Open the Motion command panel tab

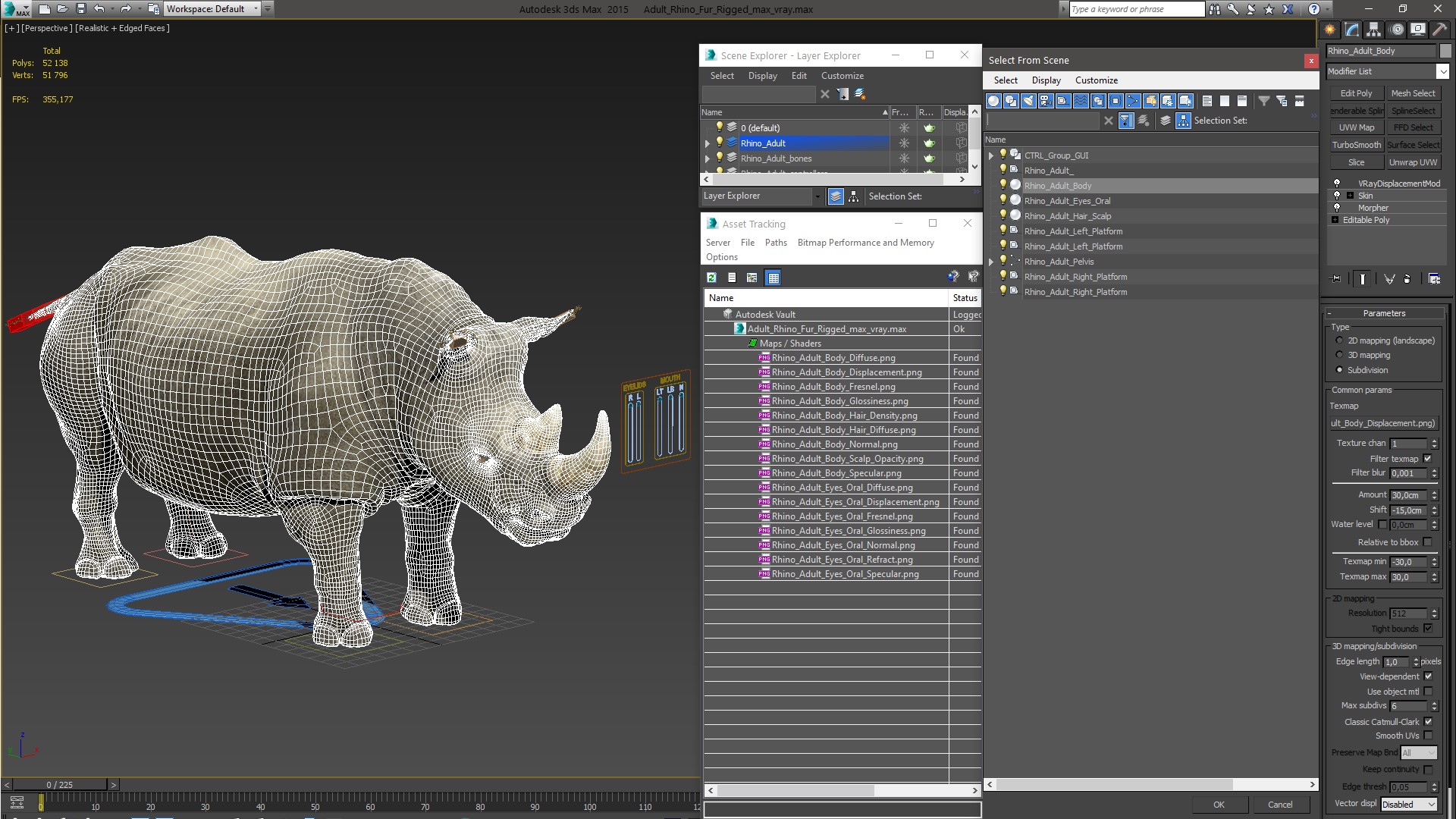[1396, 30]
